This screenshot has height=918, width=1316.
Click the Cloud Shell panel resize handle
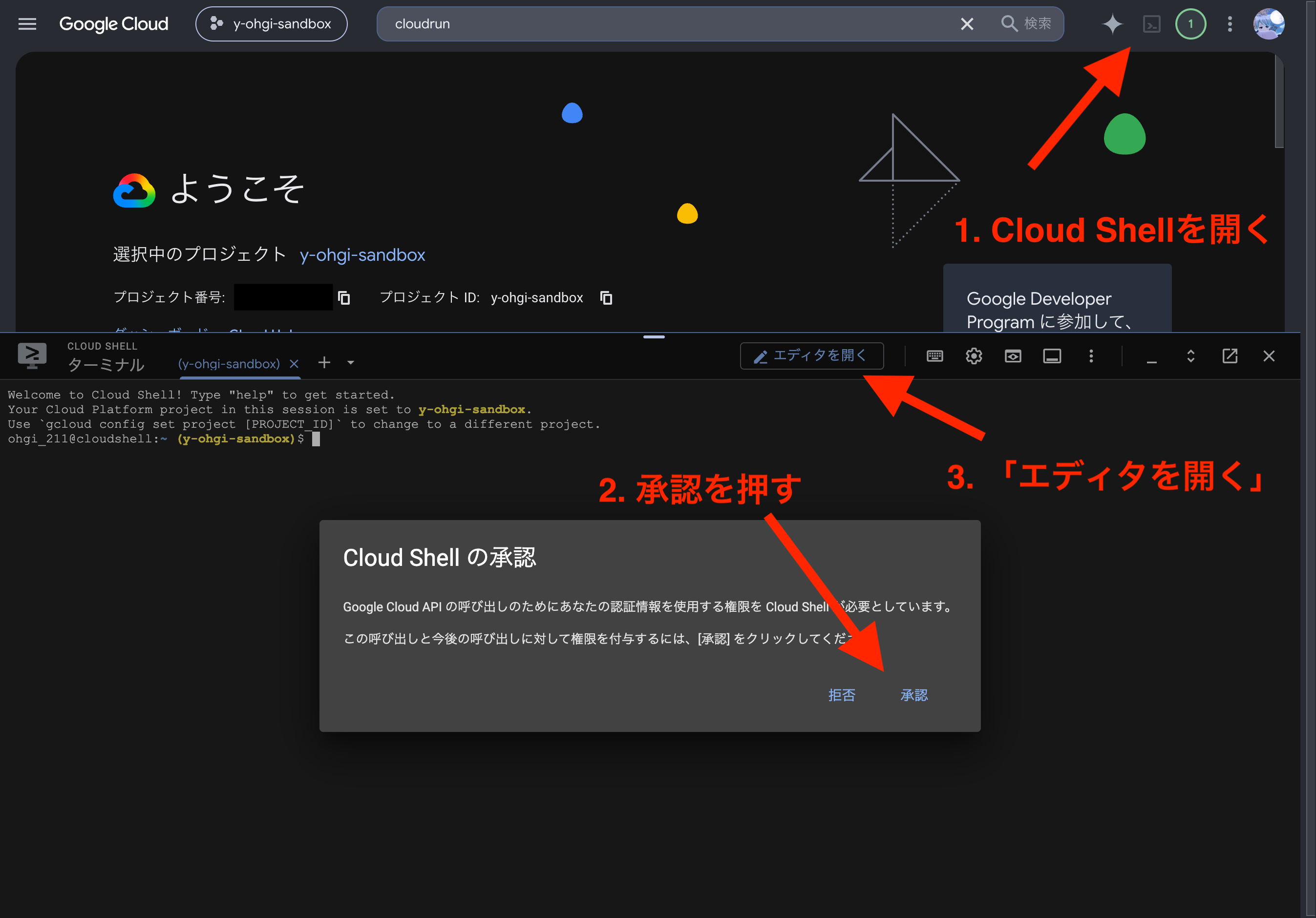(x=654, y=337)
